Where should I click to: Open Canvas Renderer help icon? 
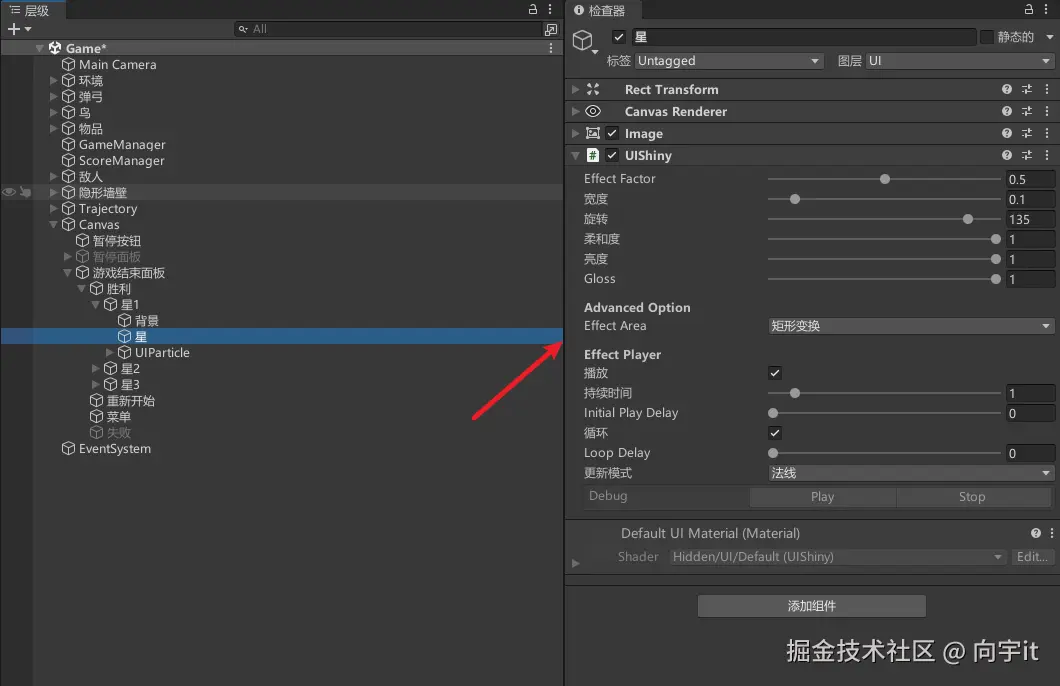click(1007, 111)
